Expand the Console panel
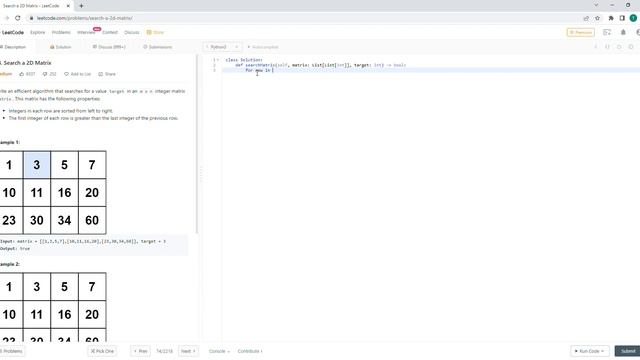This screenshot has width=640, height=360. tap(219, 351)
